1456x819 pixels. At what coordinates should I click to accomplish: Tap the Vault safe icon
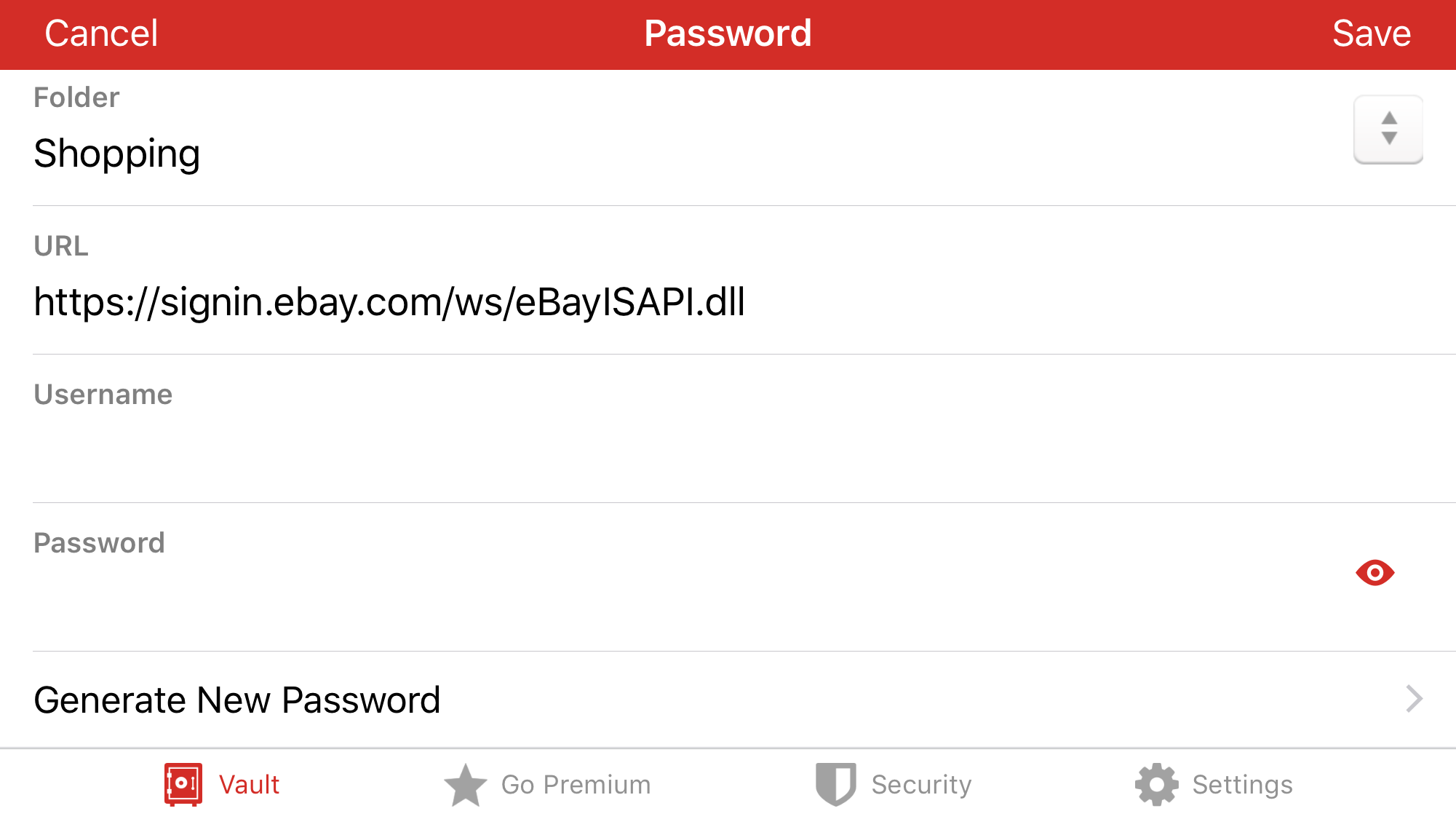[183, 785]
